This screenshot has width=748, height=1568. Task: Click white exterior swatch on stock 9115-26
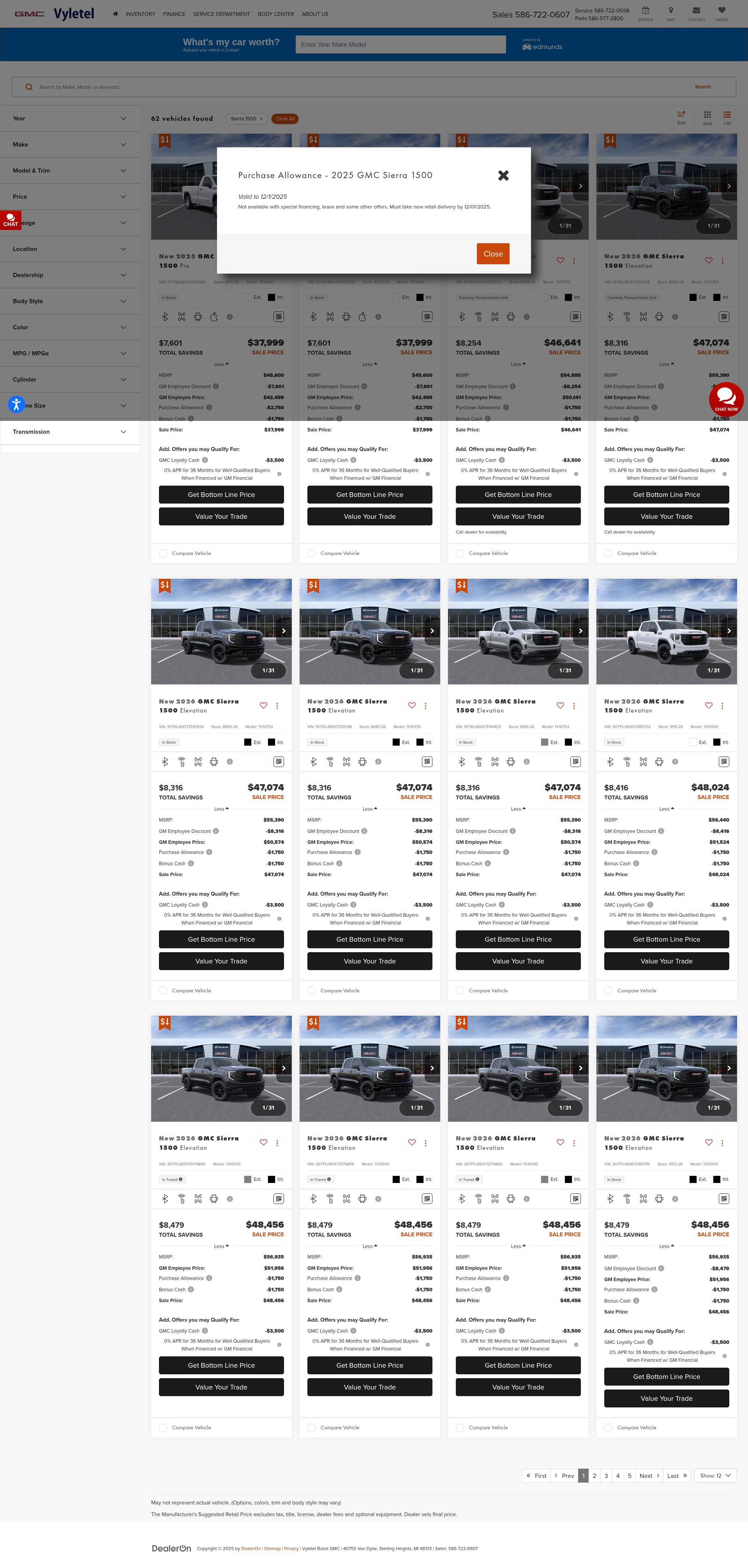693,742
